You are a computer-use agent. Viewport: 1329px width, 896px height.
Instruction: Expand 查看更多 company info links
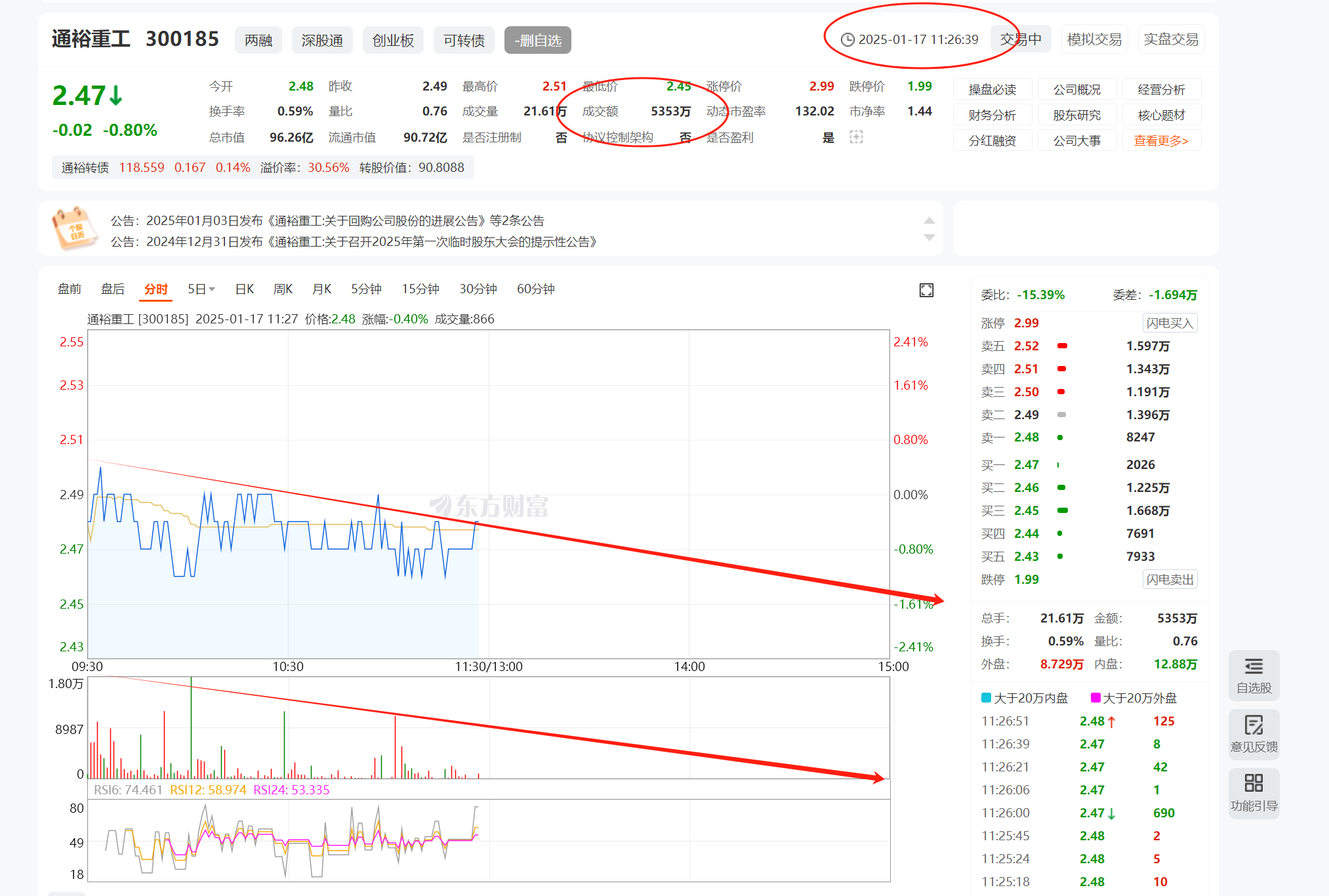[x=1160, y=140]
